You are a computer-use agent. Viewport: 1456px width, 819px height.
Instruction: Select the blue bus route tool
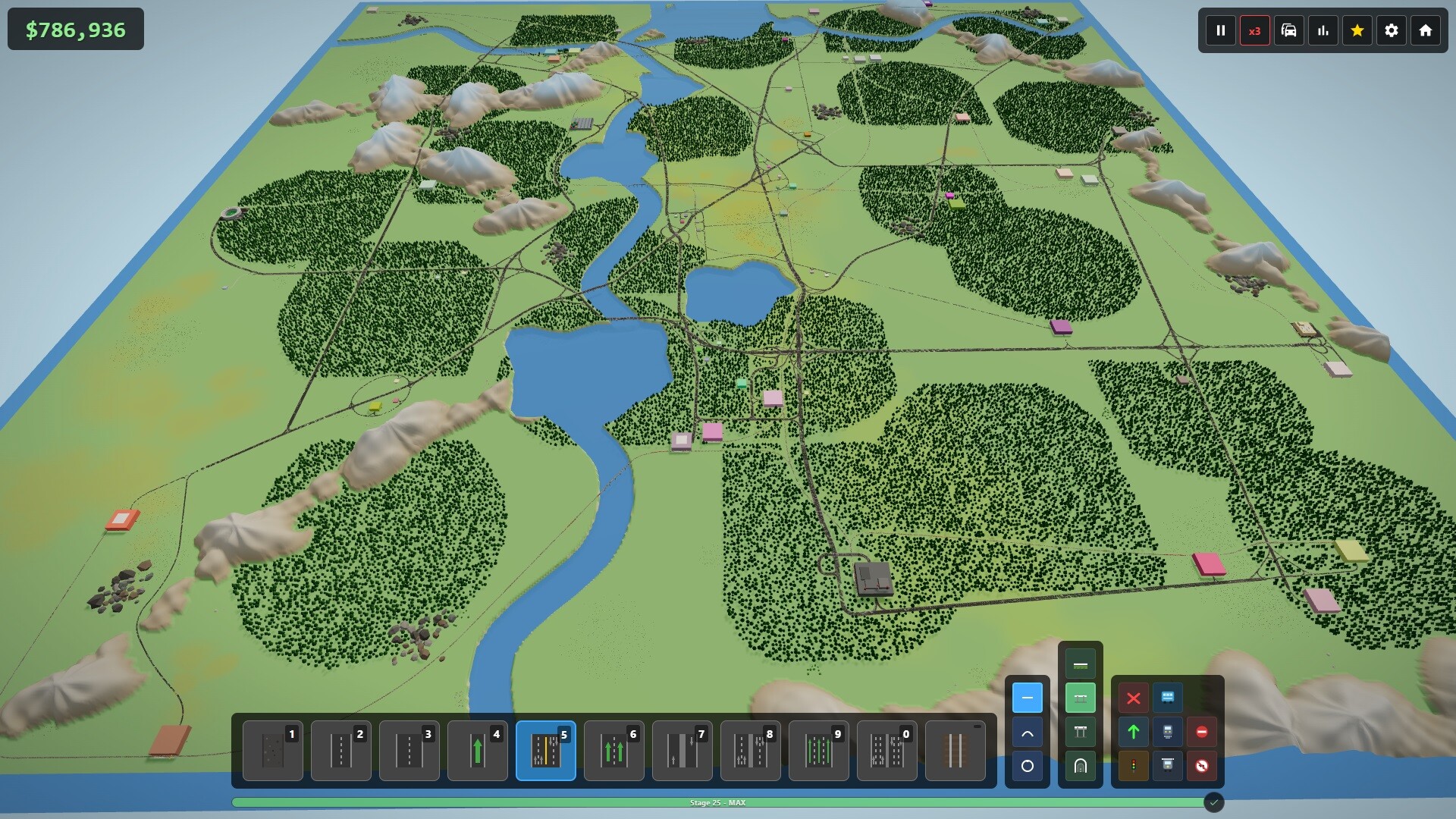(1168, 698)
